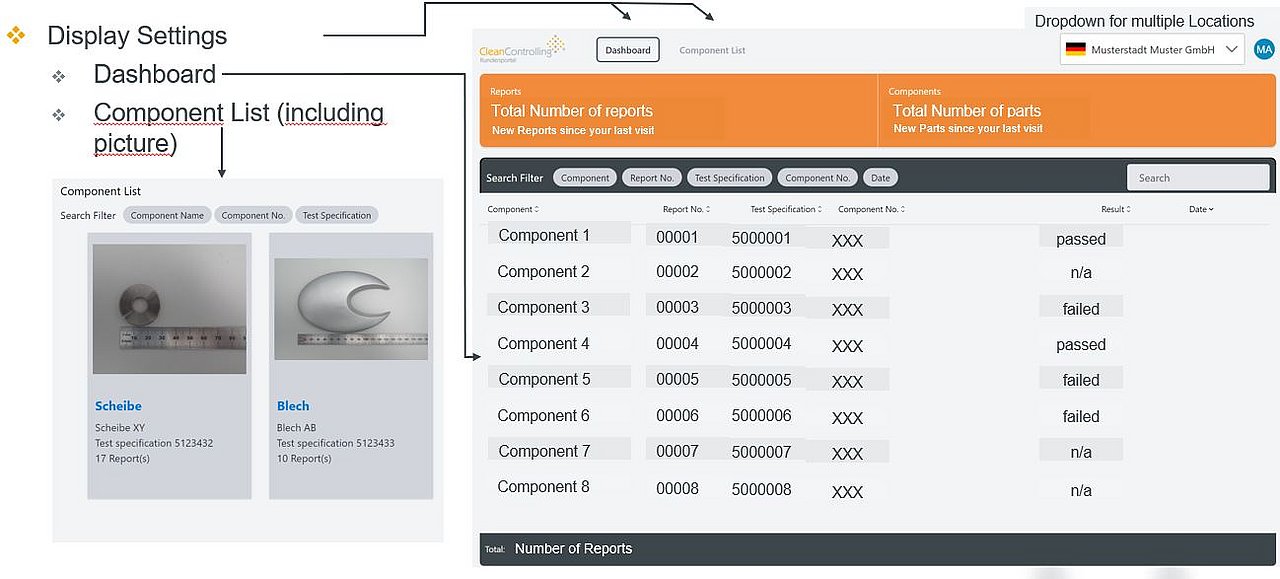
Task: Open the MA user avatar
Action: [x=1264, y=49]
